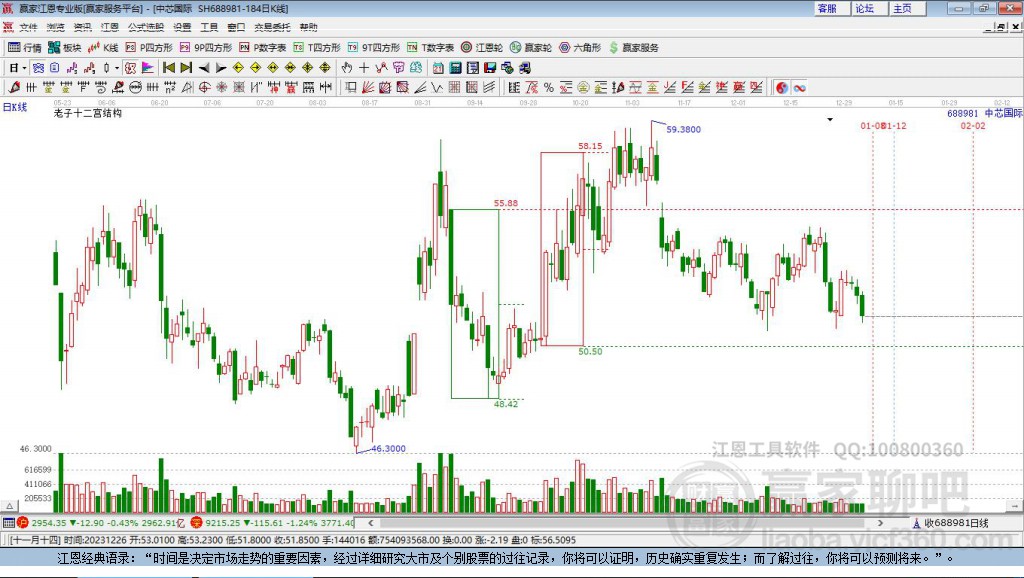Open the 板块 sector view
The image size is (1024, 578).
[x=65, y=48]
